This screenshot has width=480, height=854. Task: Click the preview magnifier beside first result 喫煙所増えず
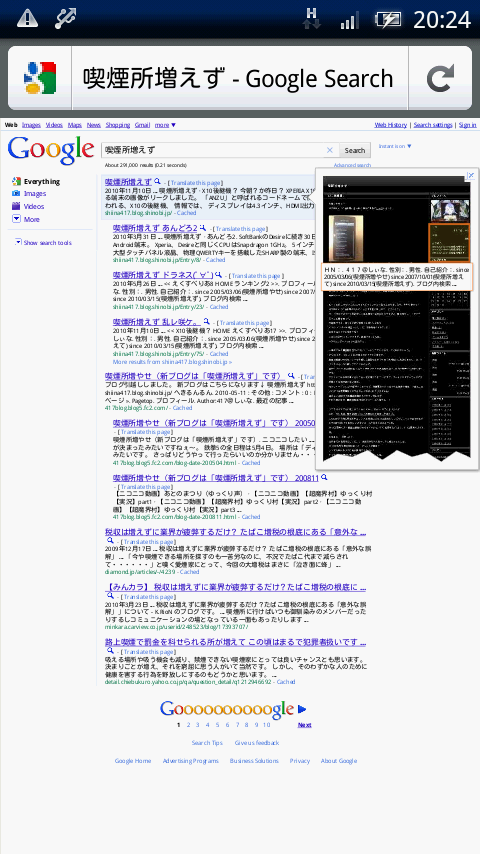[x=157, y=181]
